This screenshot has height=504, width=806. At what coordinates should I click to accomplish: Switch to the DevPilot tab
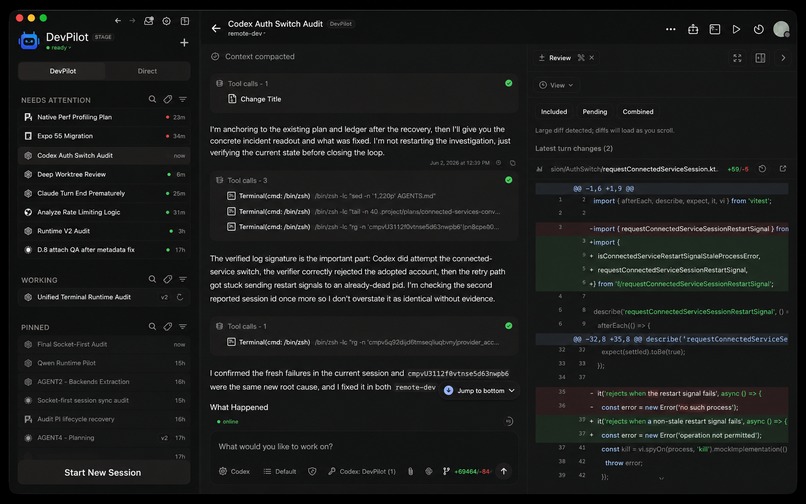(62, 71)
